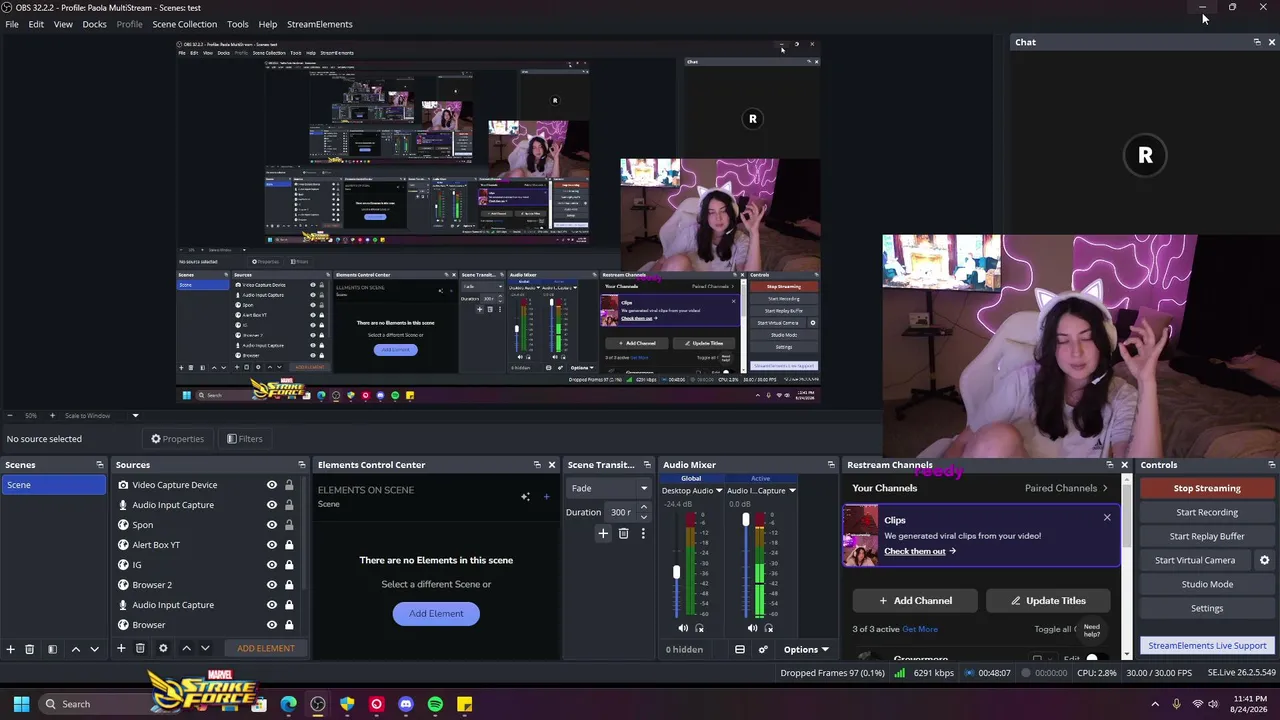Remove the selected scene using the trash icon
The image size is (1280, 720).
tap(29, 649)
